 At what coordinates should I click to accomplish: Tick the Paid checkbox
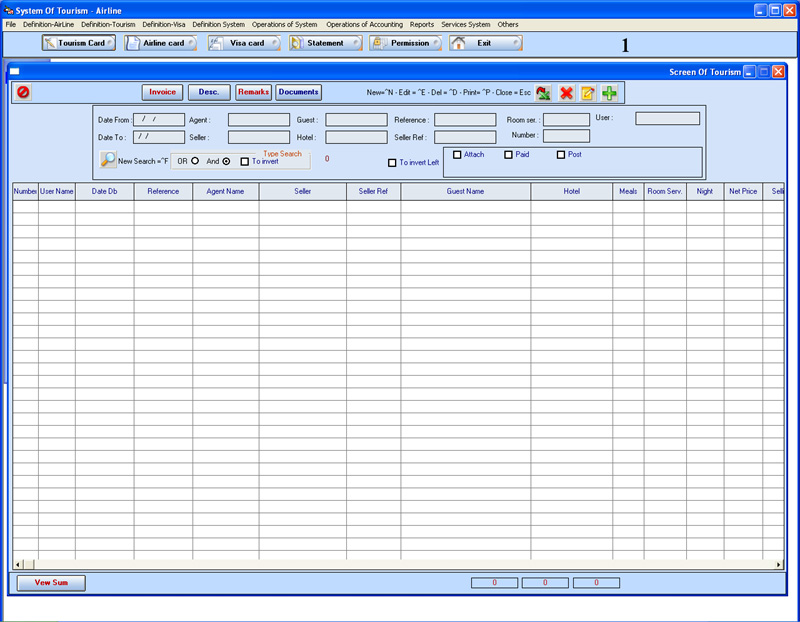point(509,155)
